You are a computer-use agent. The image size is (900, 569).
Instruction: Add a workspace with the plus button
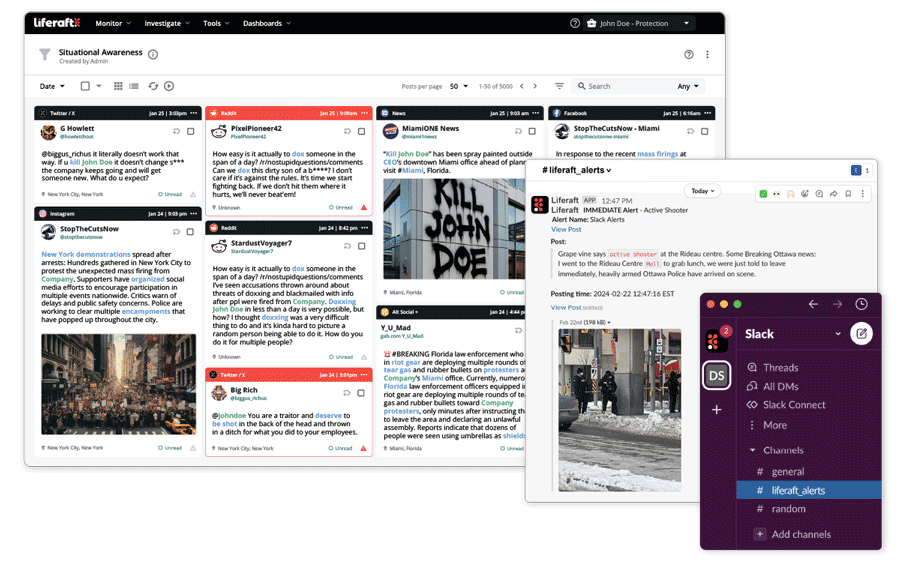(x=717, y=410)
